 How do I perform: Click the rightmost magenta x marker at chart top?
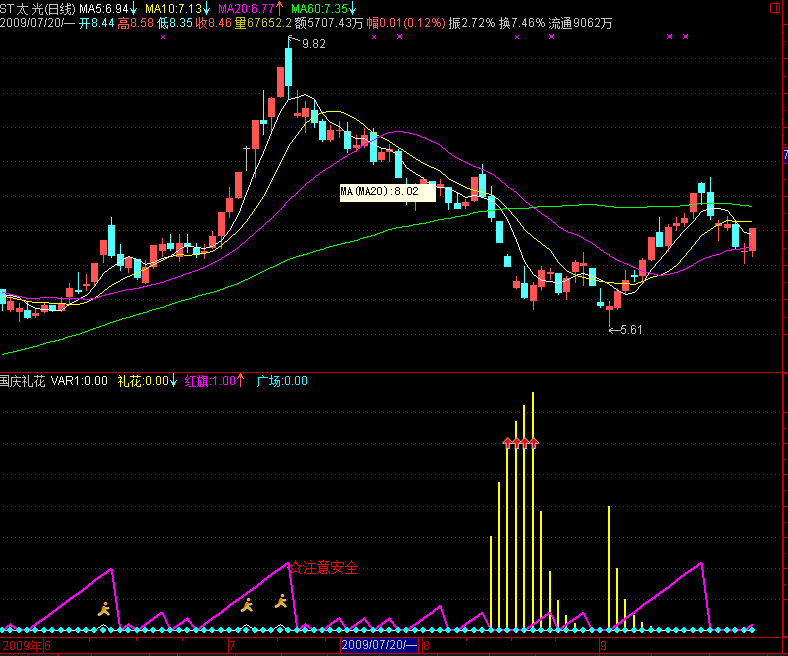[685, 37]
